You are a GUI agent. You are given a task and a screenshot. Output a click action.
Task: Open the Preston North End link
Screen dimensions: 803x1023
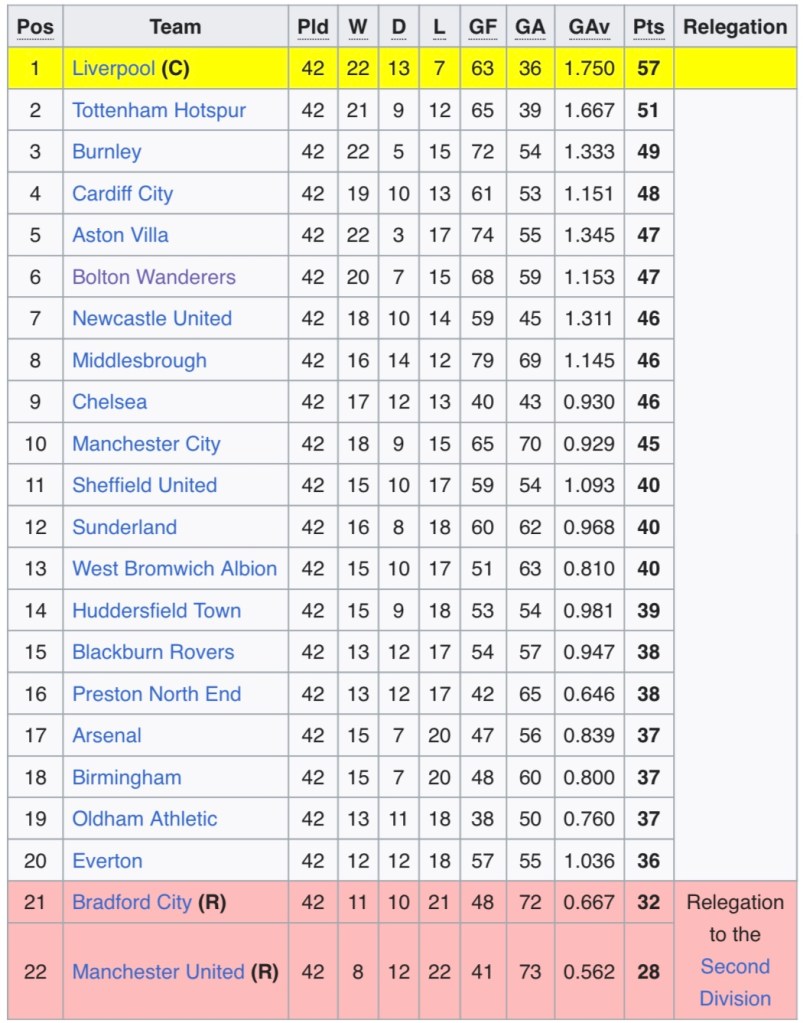coord(156,694)
